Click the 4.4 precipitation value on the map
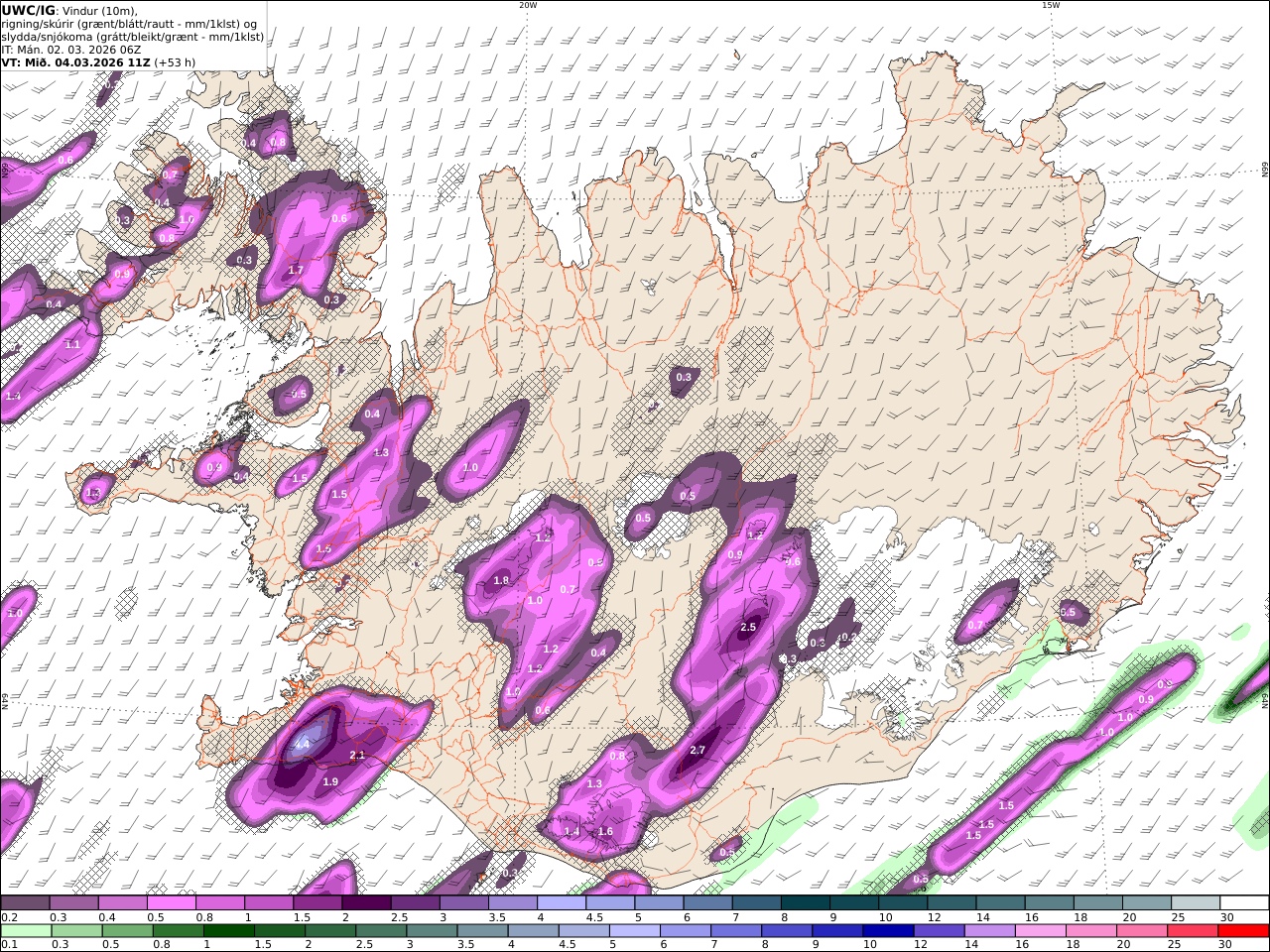The image size is (1270, 952). [x=303, y=744]
